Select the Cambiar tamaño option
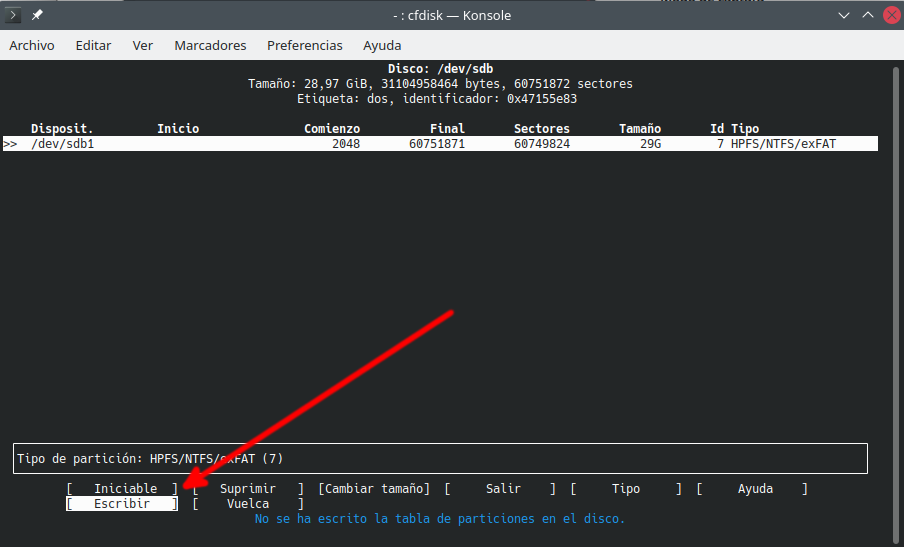Image resolution: width=904 pixels, height=547 pixels. point(374,489)
